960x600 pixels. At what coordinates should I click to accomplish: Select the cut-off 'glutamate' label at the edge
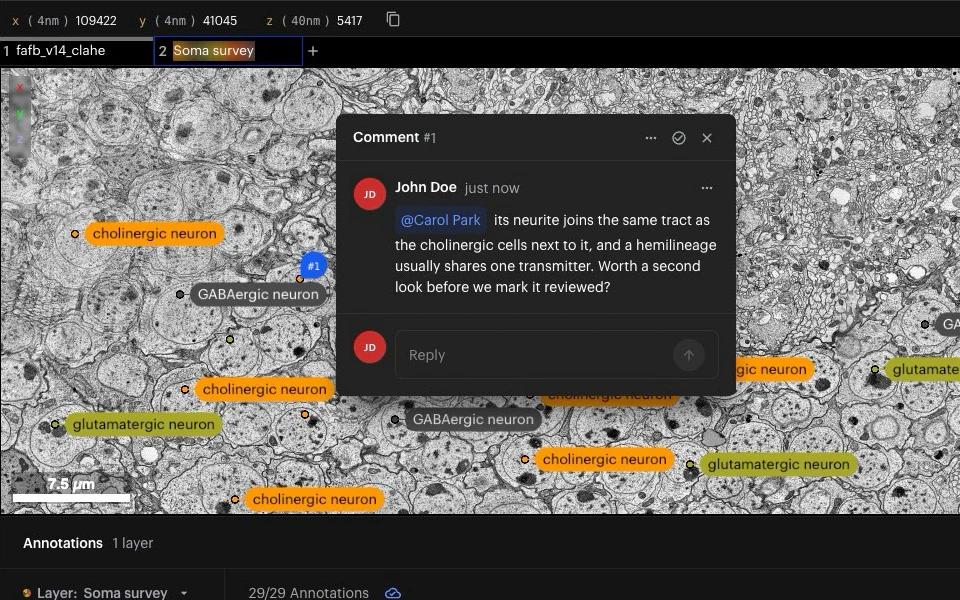tap(922, 369)
